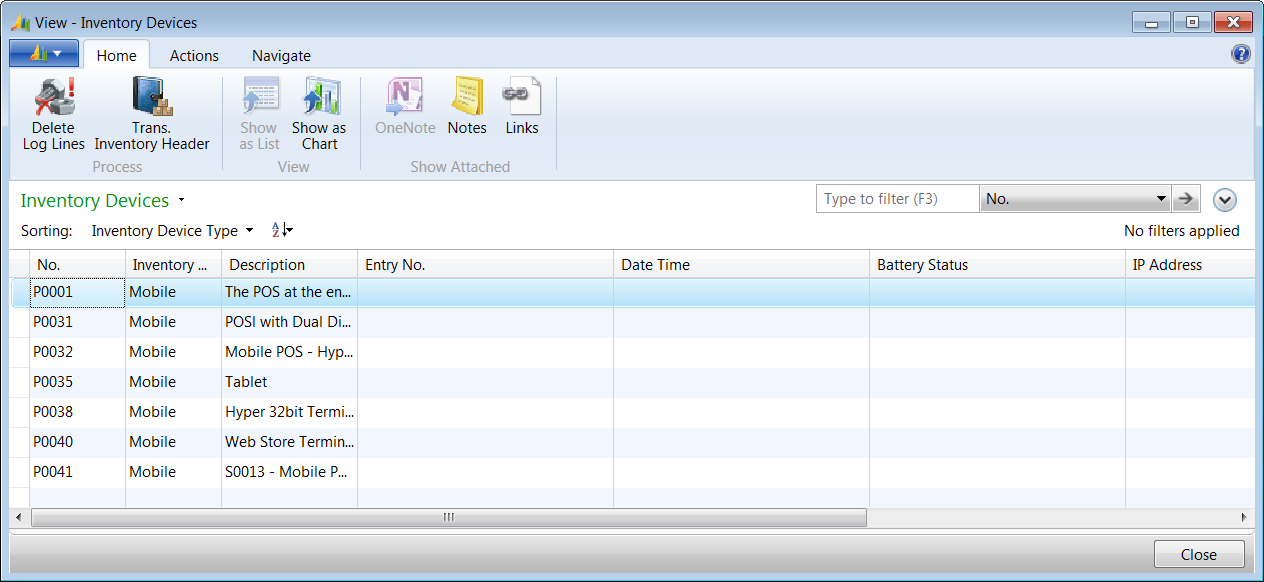This screenshot has width=1264, height=582.
Task: Open the Inventory Devices title dropdown
Action: tap(181, 201)
